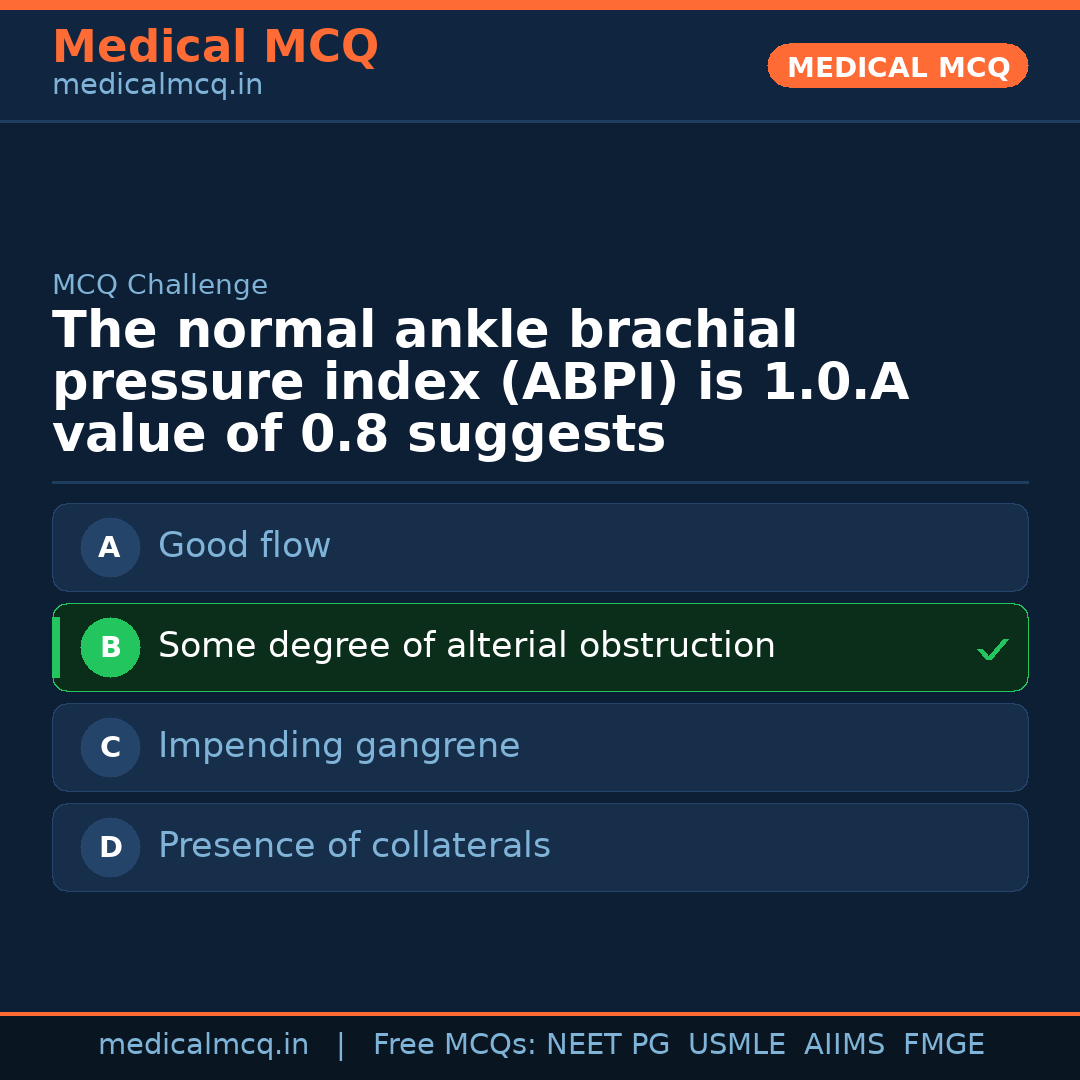Select the C circle badge

110,747
